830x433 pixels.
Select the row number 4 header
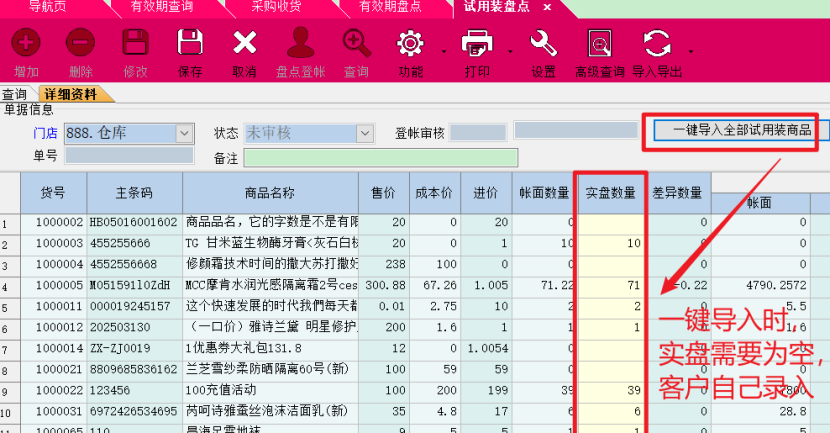10,287
